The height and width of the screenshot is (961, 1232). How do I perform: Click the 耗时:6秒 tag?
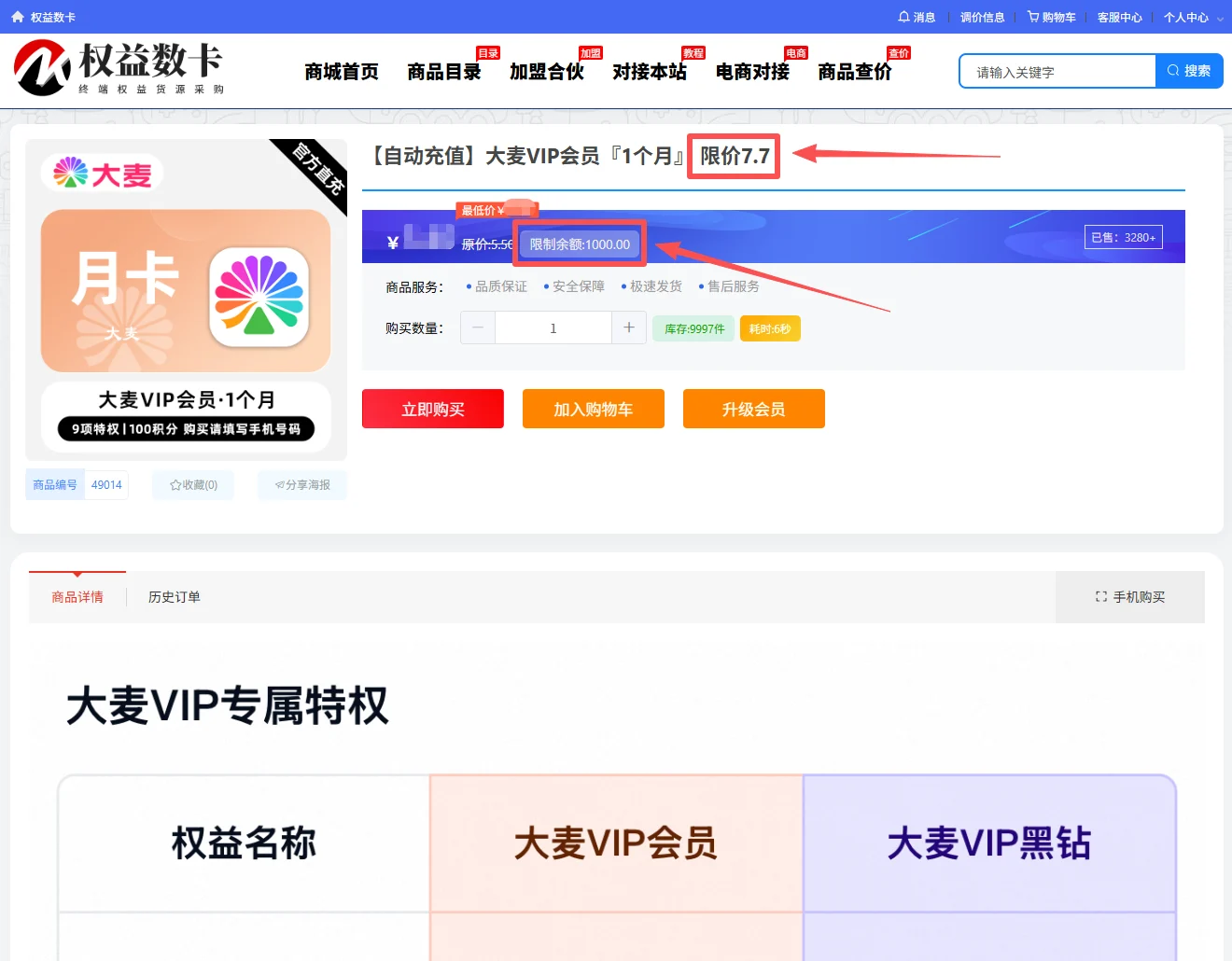click(770, 328)
